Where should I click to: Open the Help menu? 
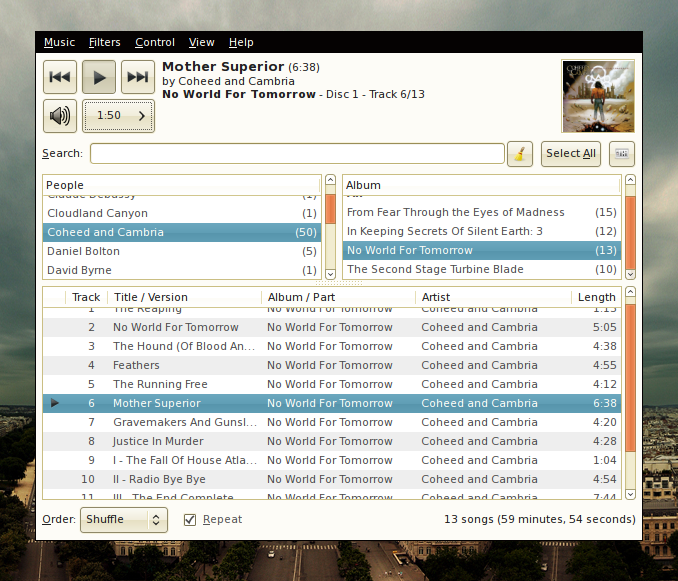pyautogui.click(x=241, y=42)
